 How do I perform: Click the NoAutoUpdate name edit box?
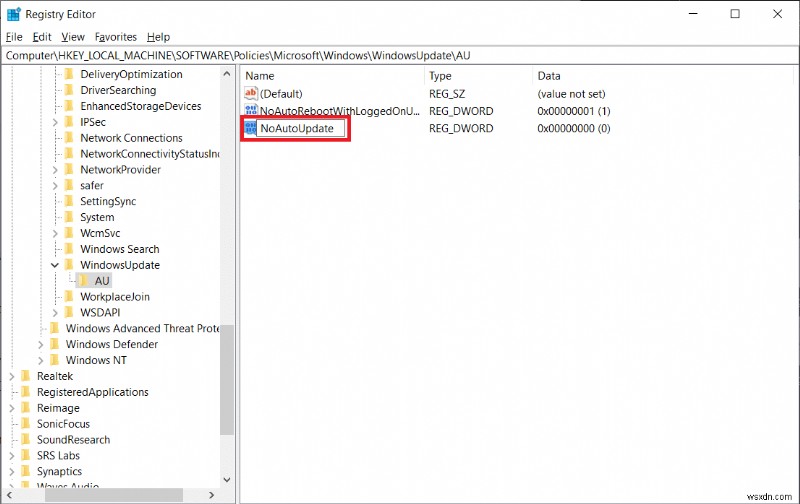point(302,128)
